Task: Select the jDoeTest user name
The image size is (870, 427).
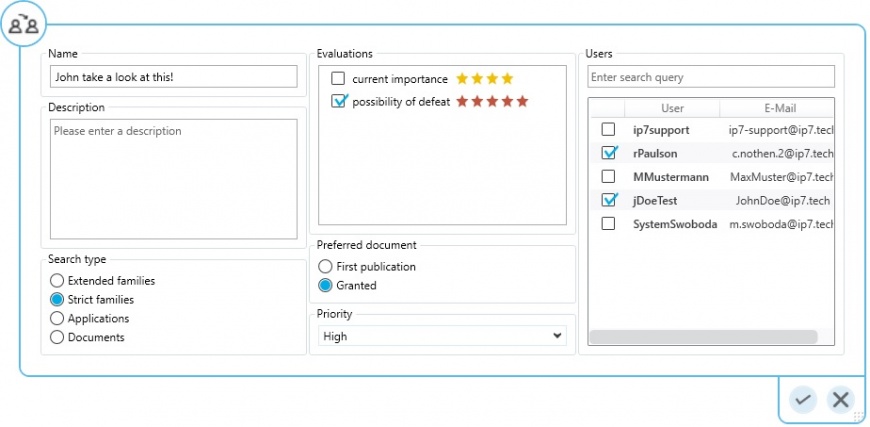Action: [655, 201]
